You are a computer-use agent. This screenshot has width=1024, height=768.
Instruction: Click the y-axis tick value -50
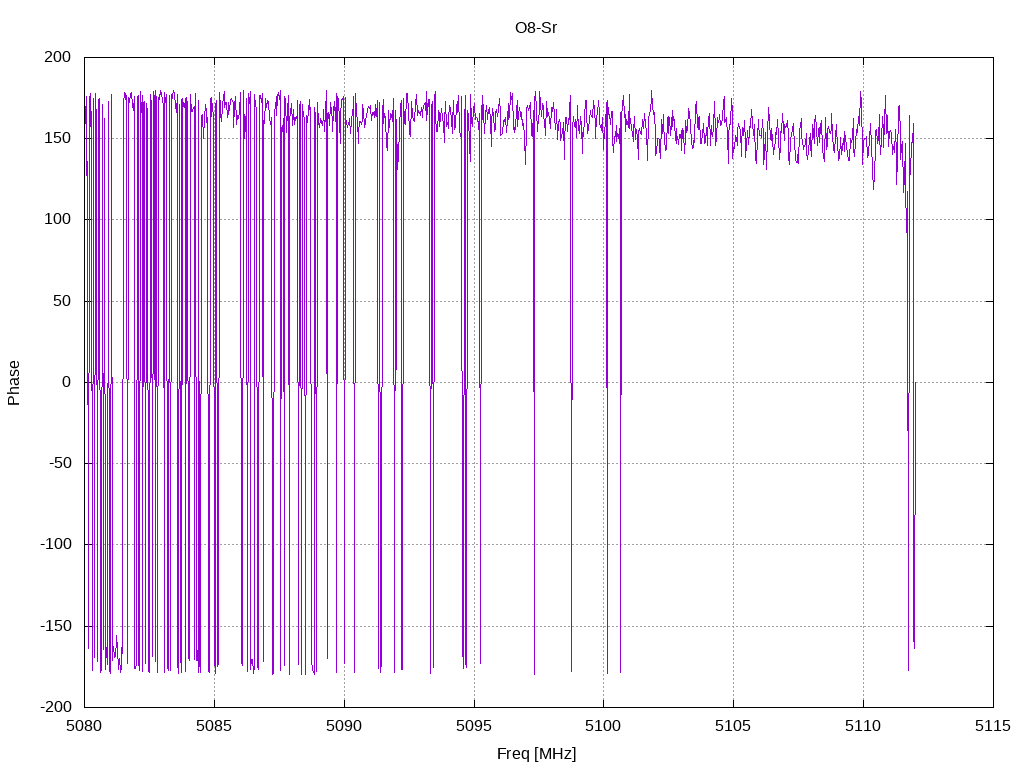[x=60, y=463]
